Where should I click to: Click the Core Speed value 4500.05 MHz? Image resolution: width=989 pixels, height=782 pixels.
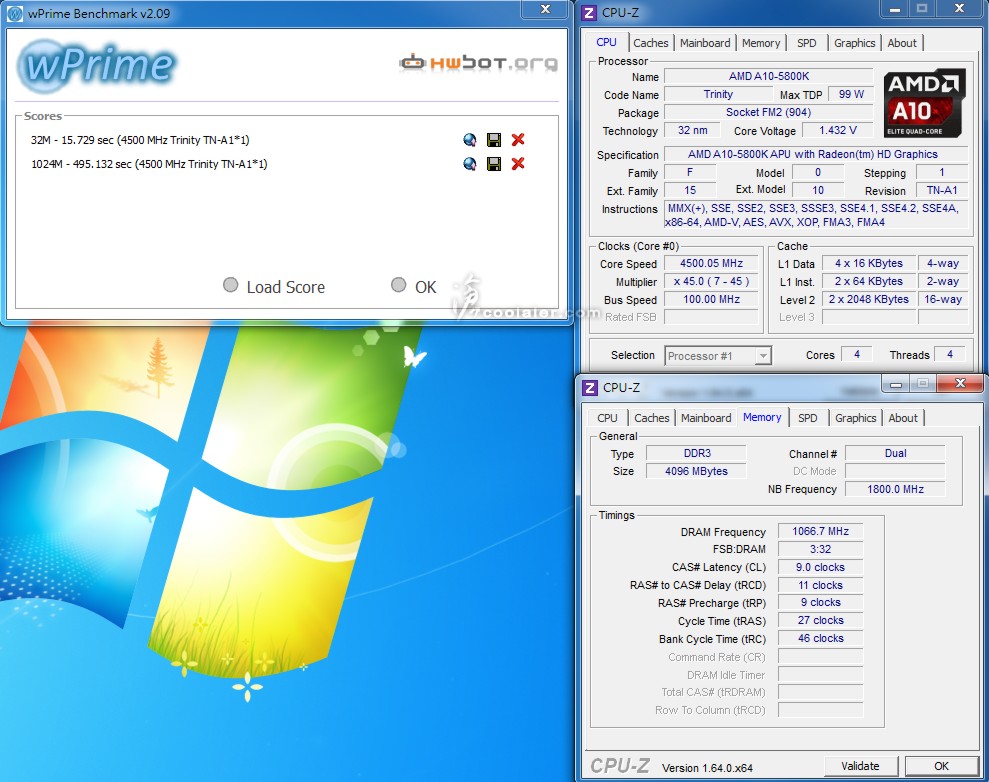(711, 264)
